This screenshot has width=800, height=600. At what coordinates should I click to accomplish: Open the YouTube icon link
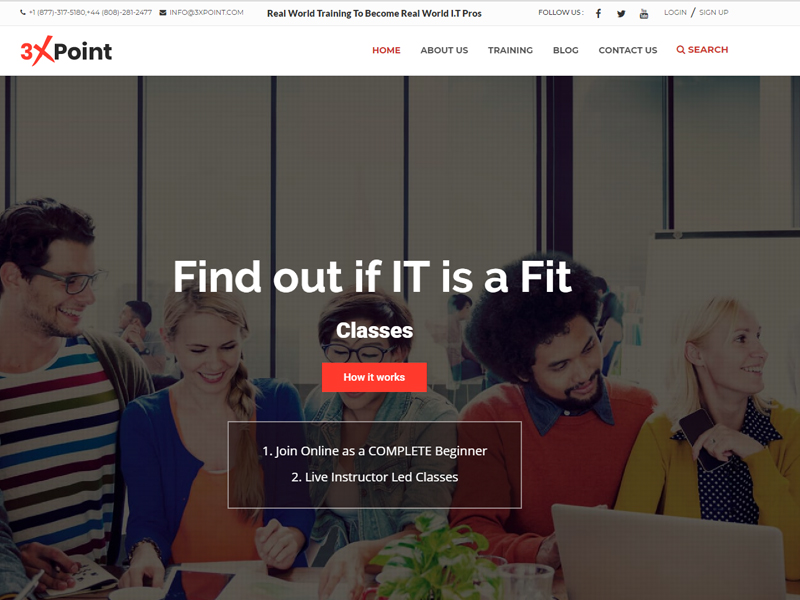pos(644,14)
